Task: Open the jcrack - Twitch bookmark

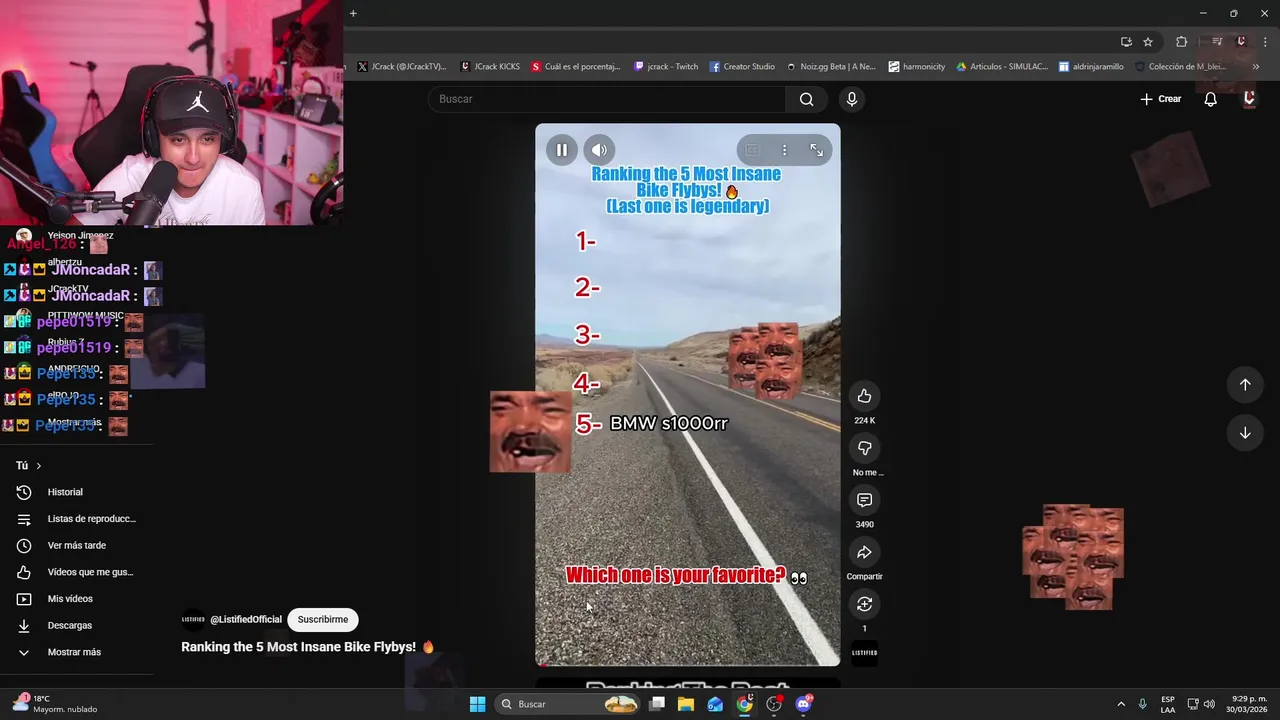Action: pos(666,67)
